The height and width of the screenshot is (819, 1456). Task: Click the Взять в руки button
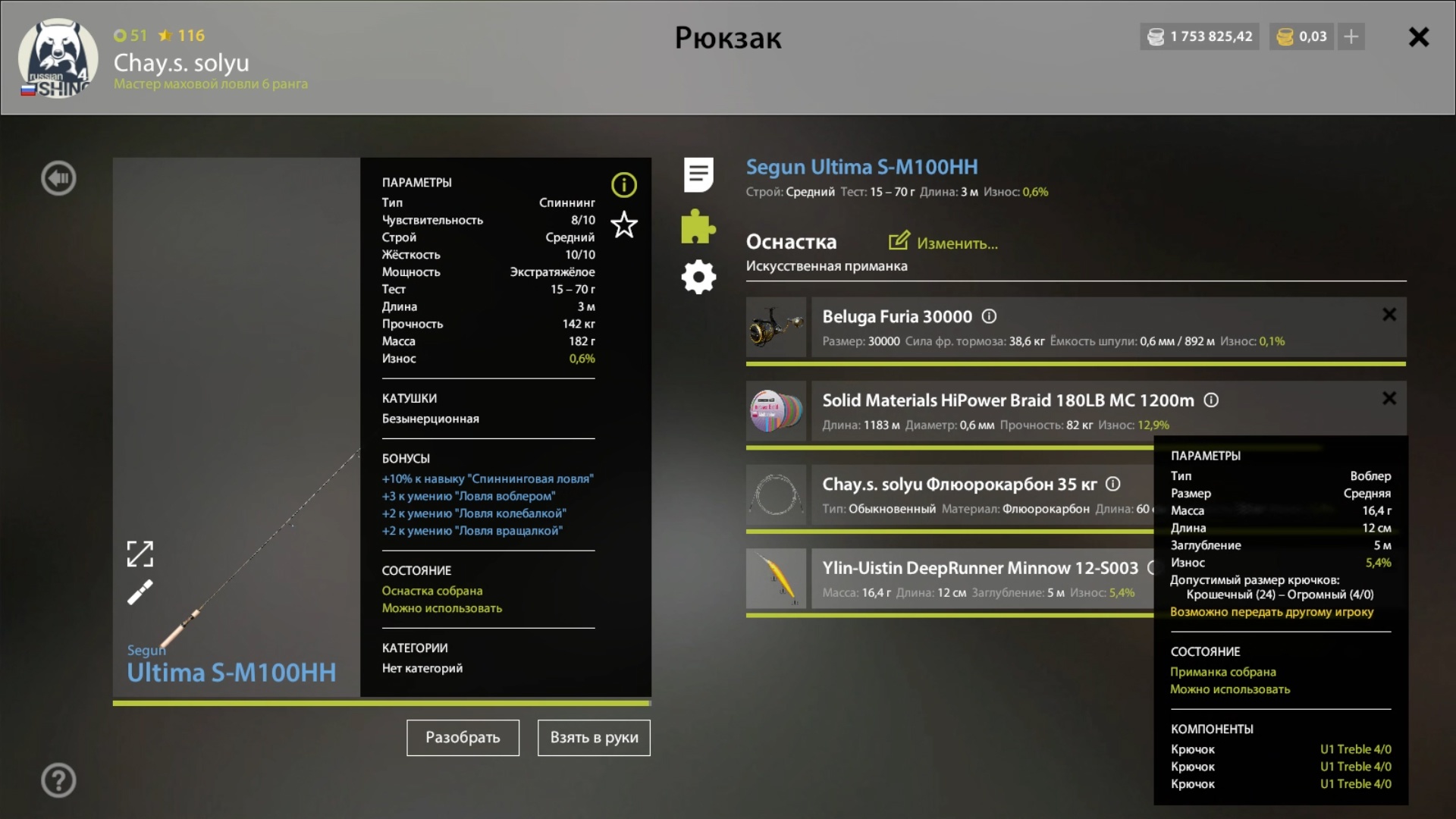(x=594, y=737)
